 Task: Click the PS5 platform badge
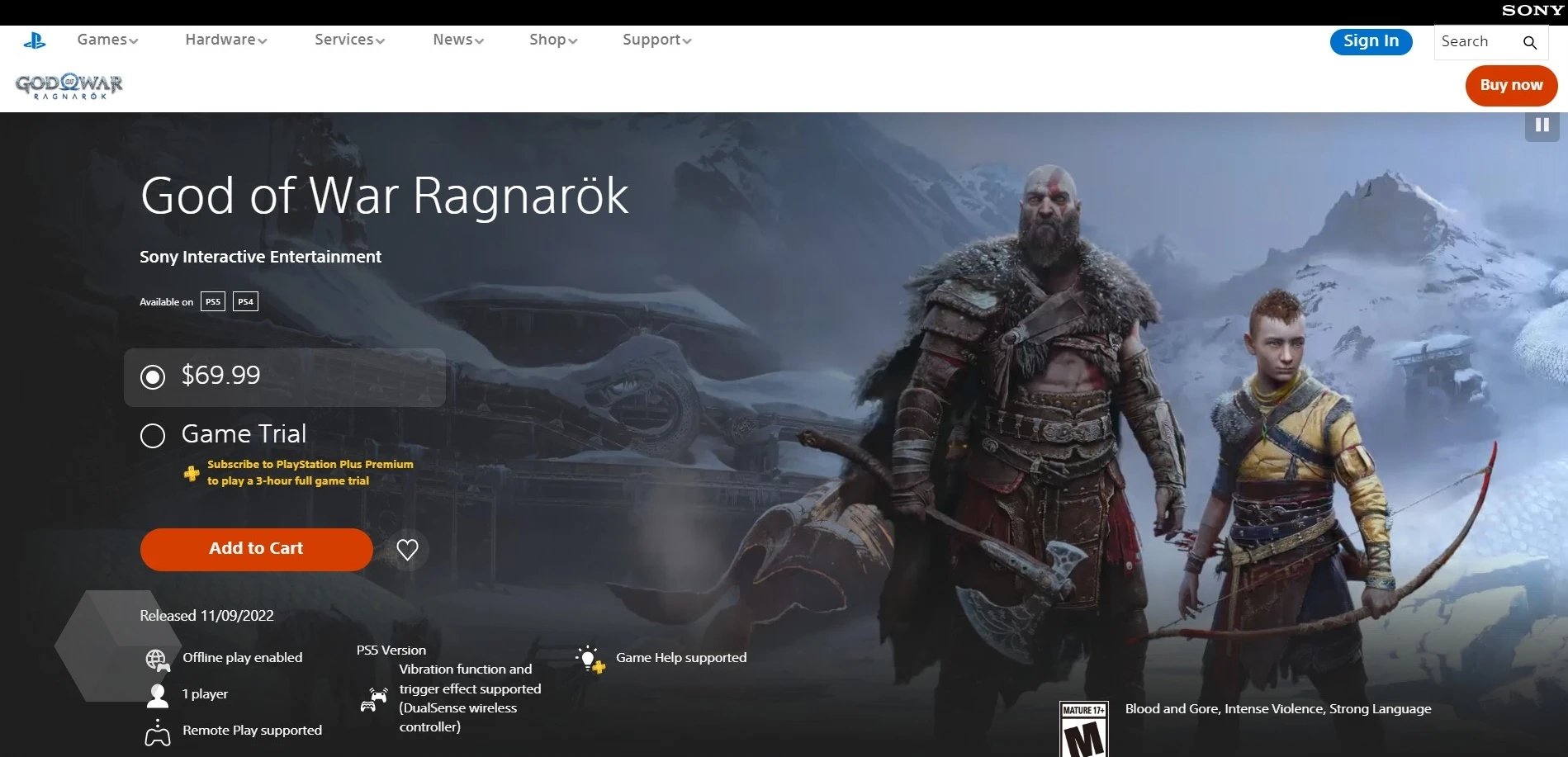(x=213, y=301)
